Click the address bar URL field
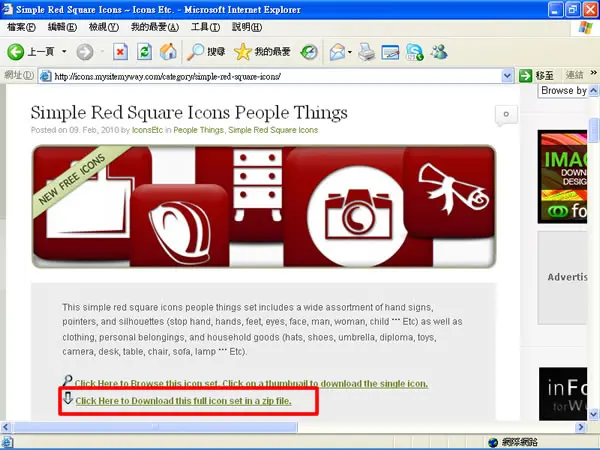Viewport: 600px width, 450px height. click(x=277, y=76)
